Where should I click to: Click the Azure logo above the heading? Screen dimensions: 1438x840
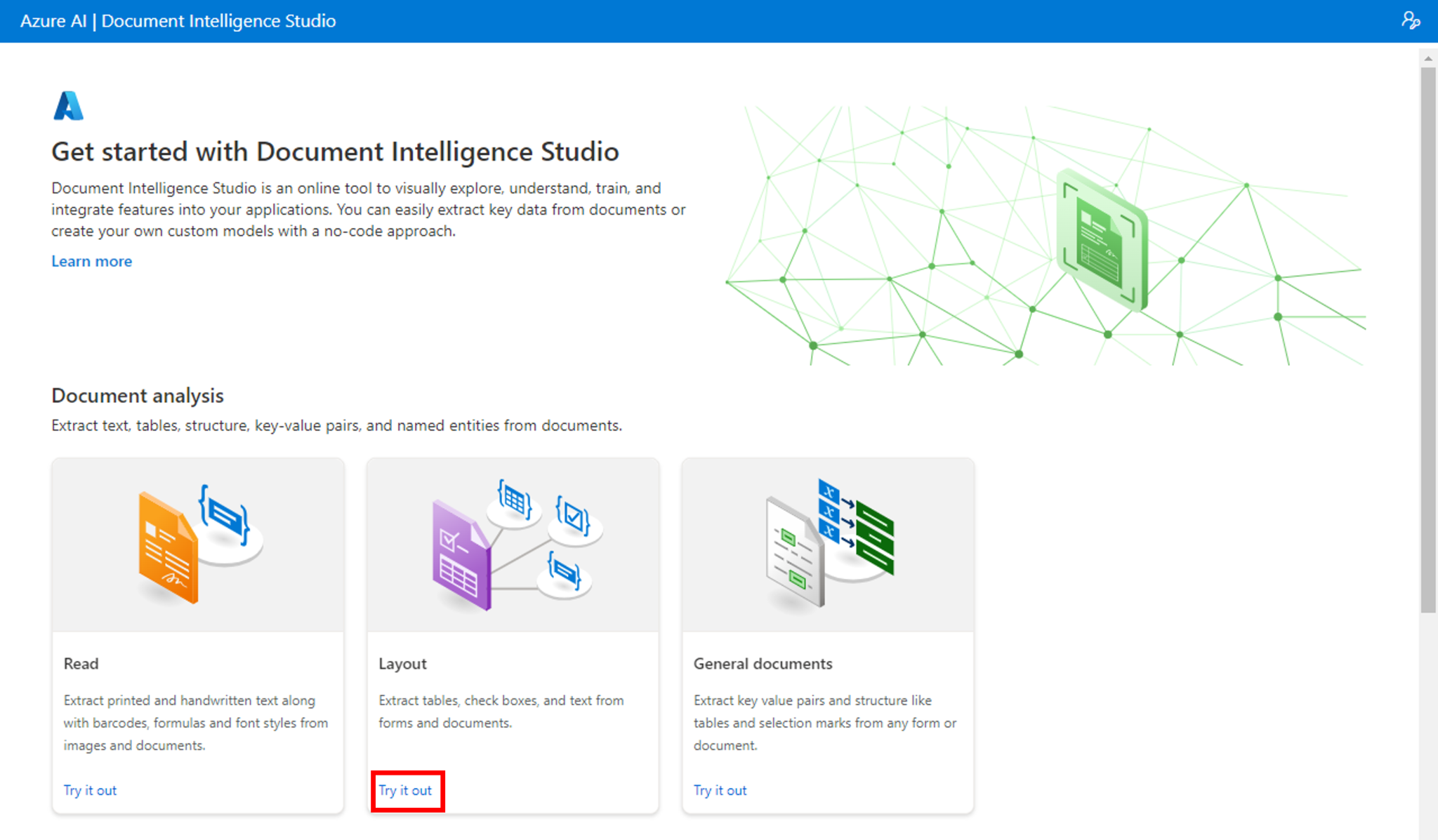pos(68,106)
